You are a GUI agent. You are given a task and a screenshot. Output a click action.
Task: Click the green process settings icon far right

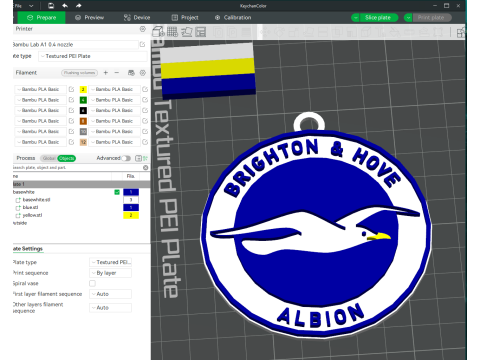(x=146, y=158)
